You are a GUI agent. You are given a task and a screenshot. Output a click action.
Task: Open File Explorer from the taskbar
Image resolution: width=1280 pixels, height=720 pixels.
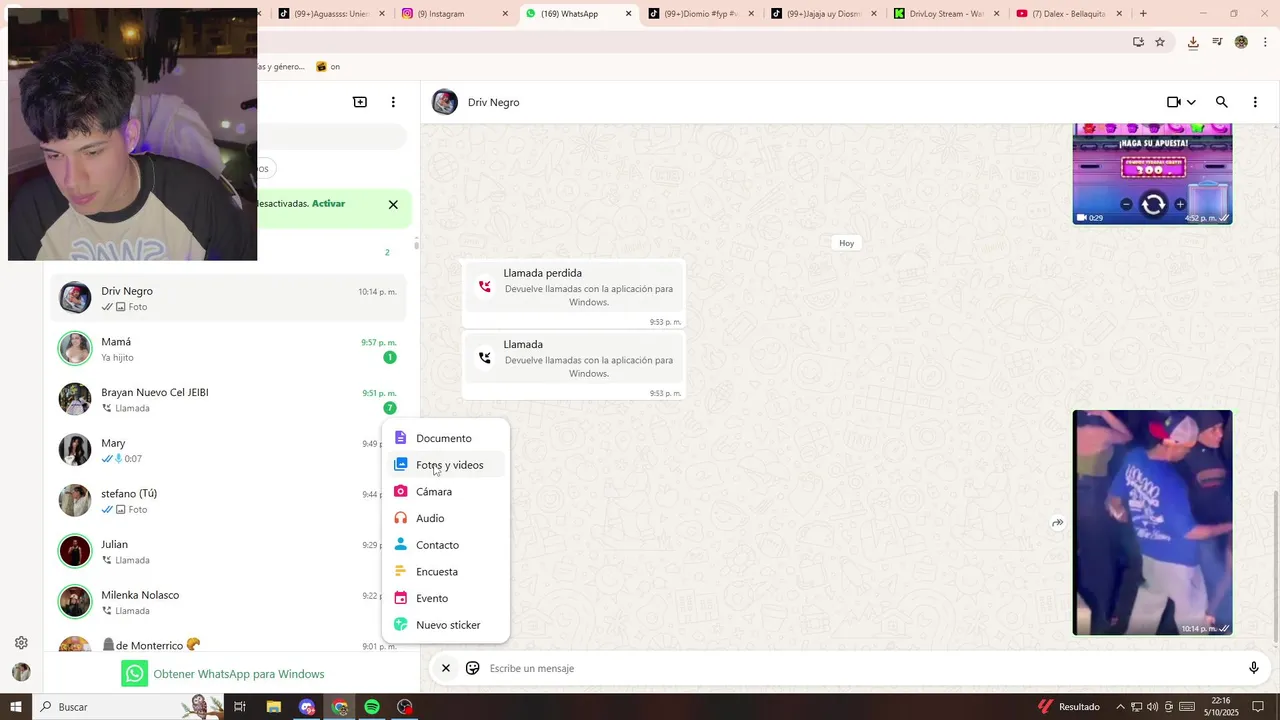click(273, 707)
